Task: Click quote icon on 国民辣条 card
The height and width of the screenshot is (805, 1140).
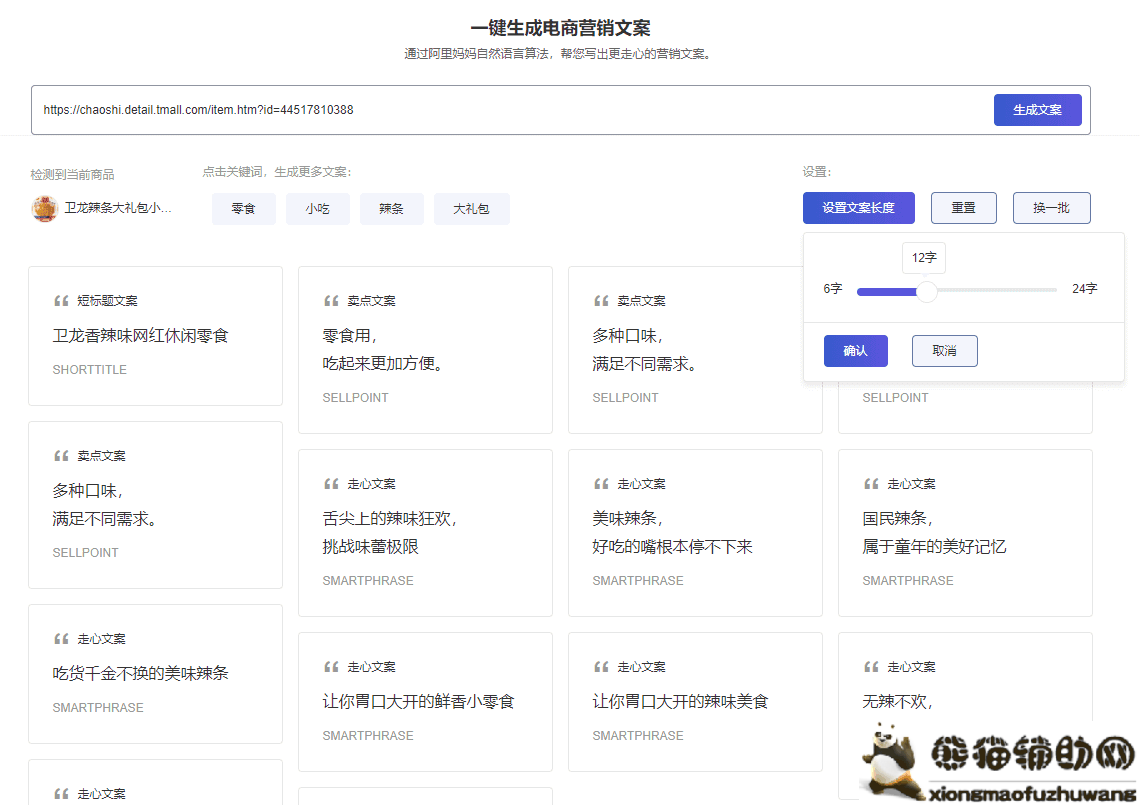Action: tap(871, 484)
